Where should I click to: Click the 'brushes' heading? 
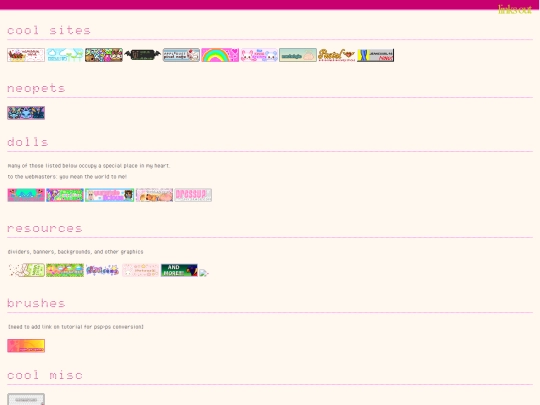36,303
